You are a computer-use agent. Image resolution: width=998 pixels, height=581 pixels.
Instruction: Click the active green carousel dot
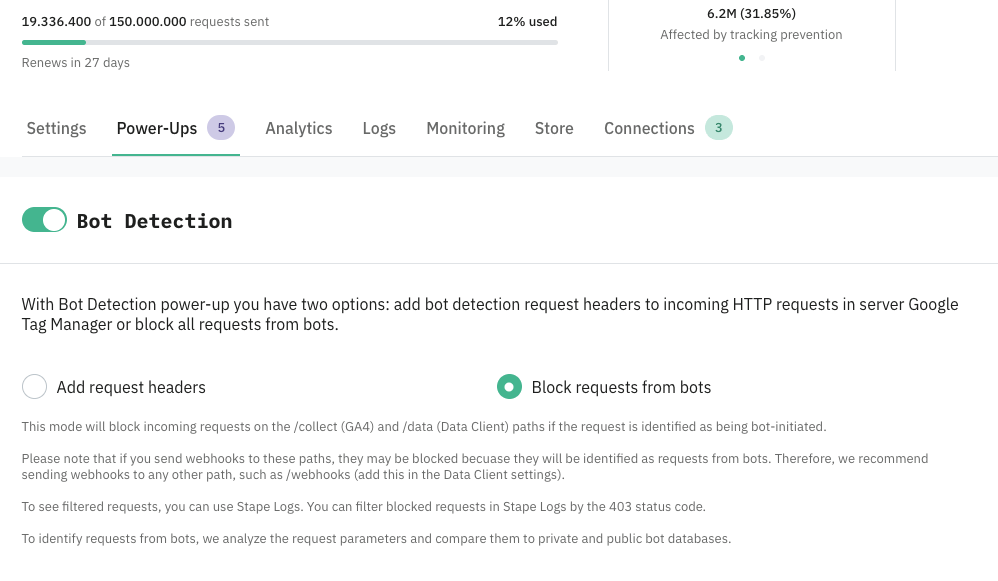741,58
